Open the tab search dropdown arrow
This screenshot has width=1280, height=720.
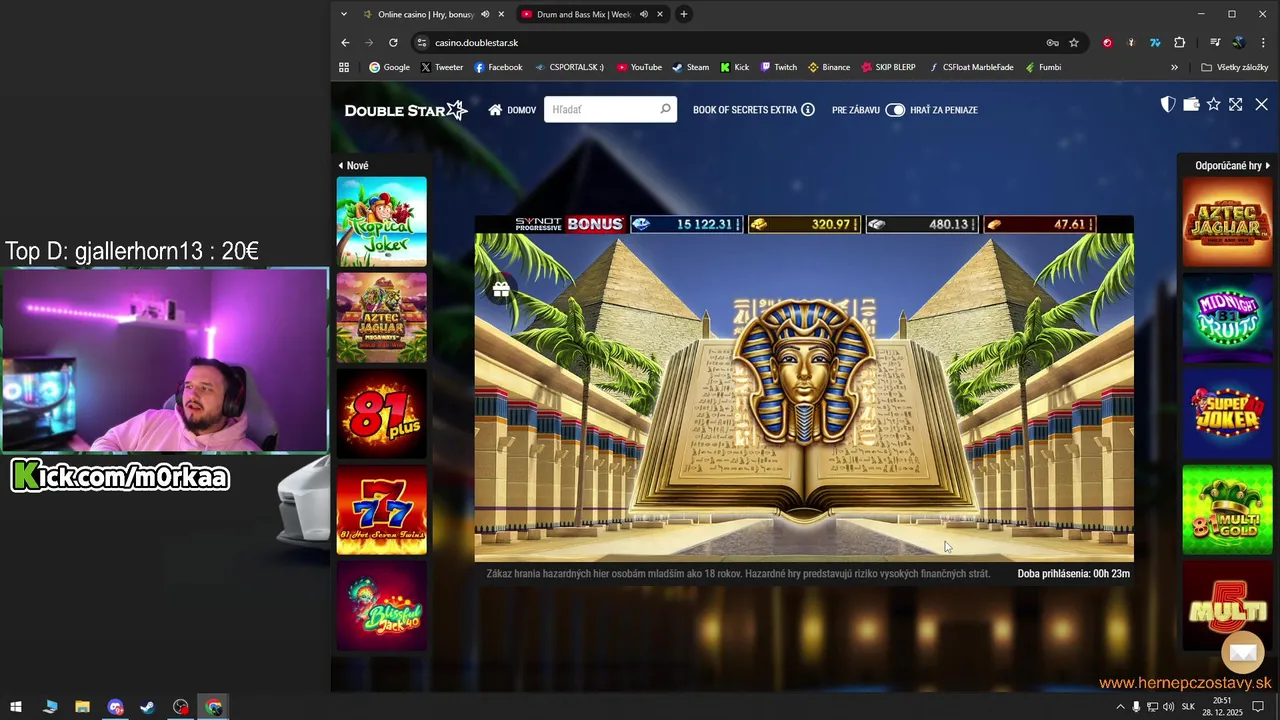(x=344, y=14)
